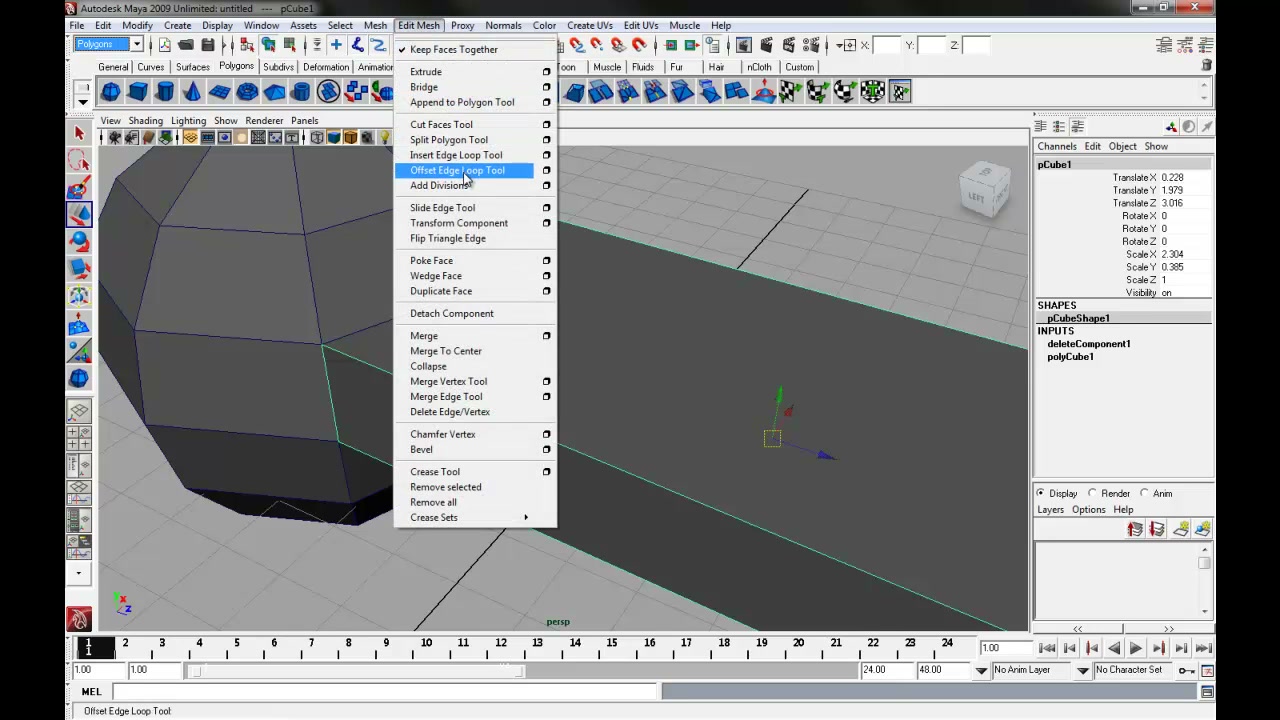This screenshot has height=720, width=1280.
Task: Open the Extrude options box
Action: (x=546, y=72)
